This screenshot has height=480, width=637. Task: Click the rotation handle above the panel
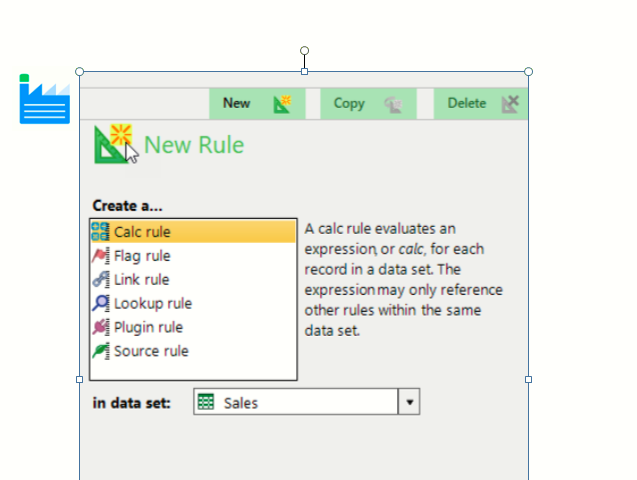click(x=304, y=50)
